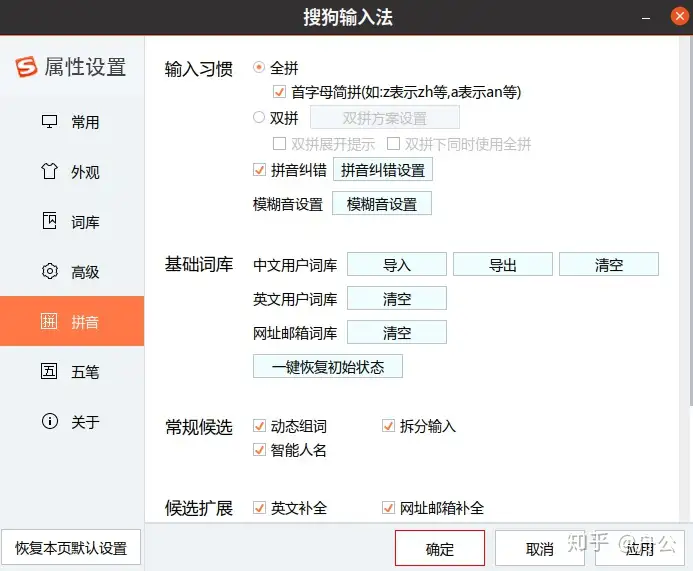
Task: Click the 候选扩展 section heading
Action: (x=199, y=508)
